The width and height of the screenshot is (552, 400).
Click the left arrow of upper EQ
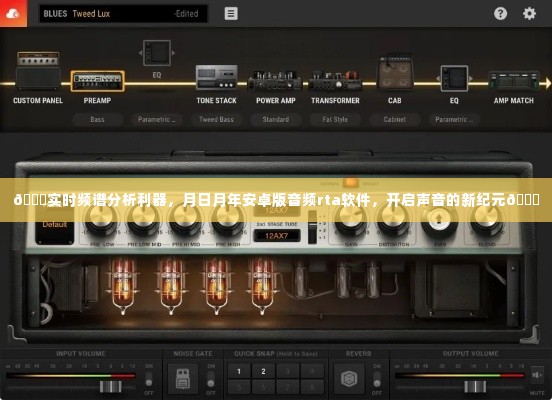pos(140,53)
